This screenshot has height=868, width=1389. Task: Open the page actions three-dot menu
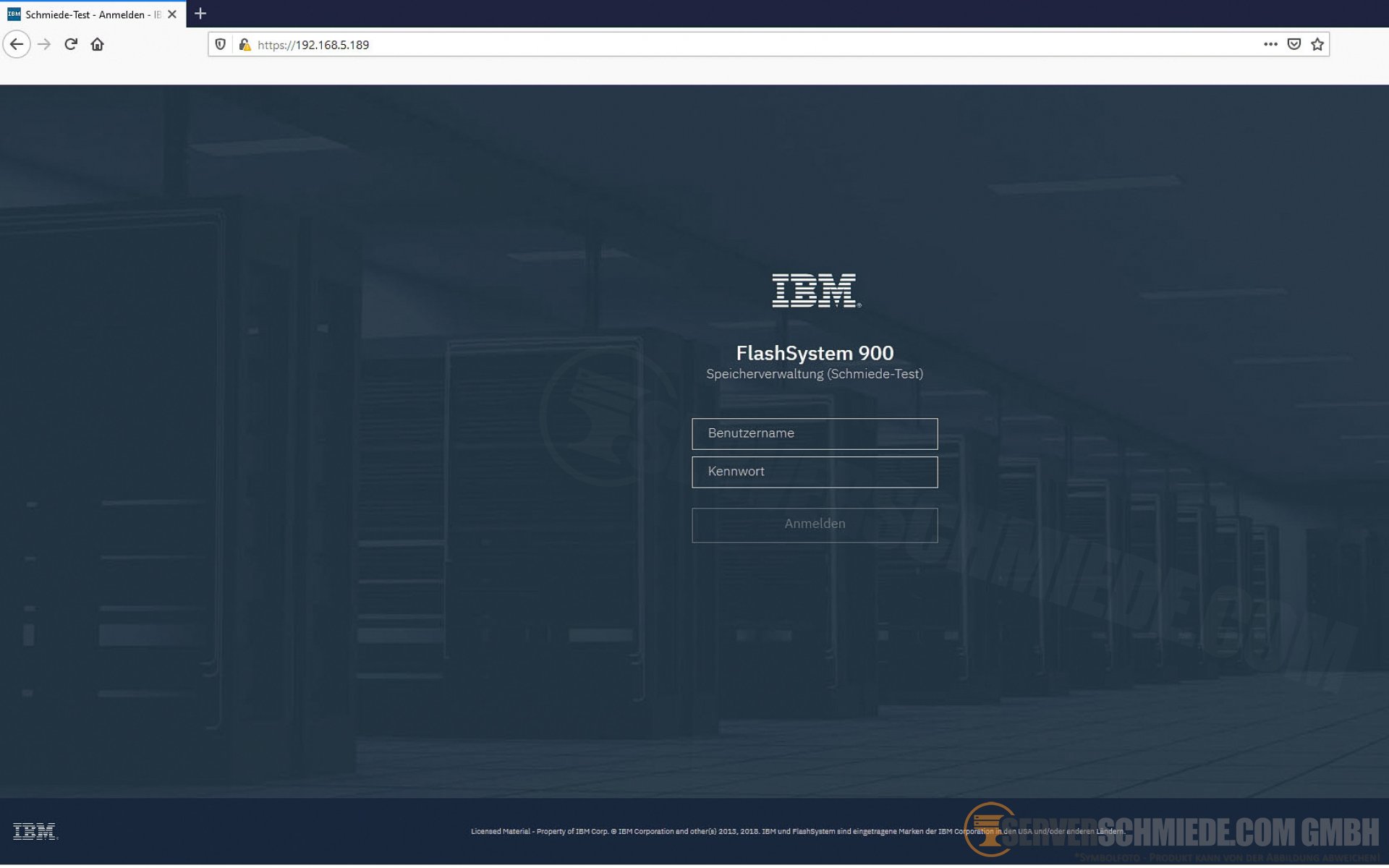tap(1270, 45)
